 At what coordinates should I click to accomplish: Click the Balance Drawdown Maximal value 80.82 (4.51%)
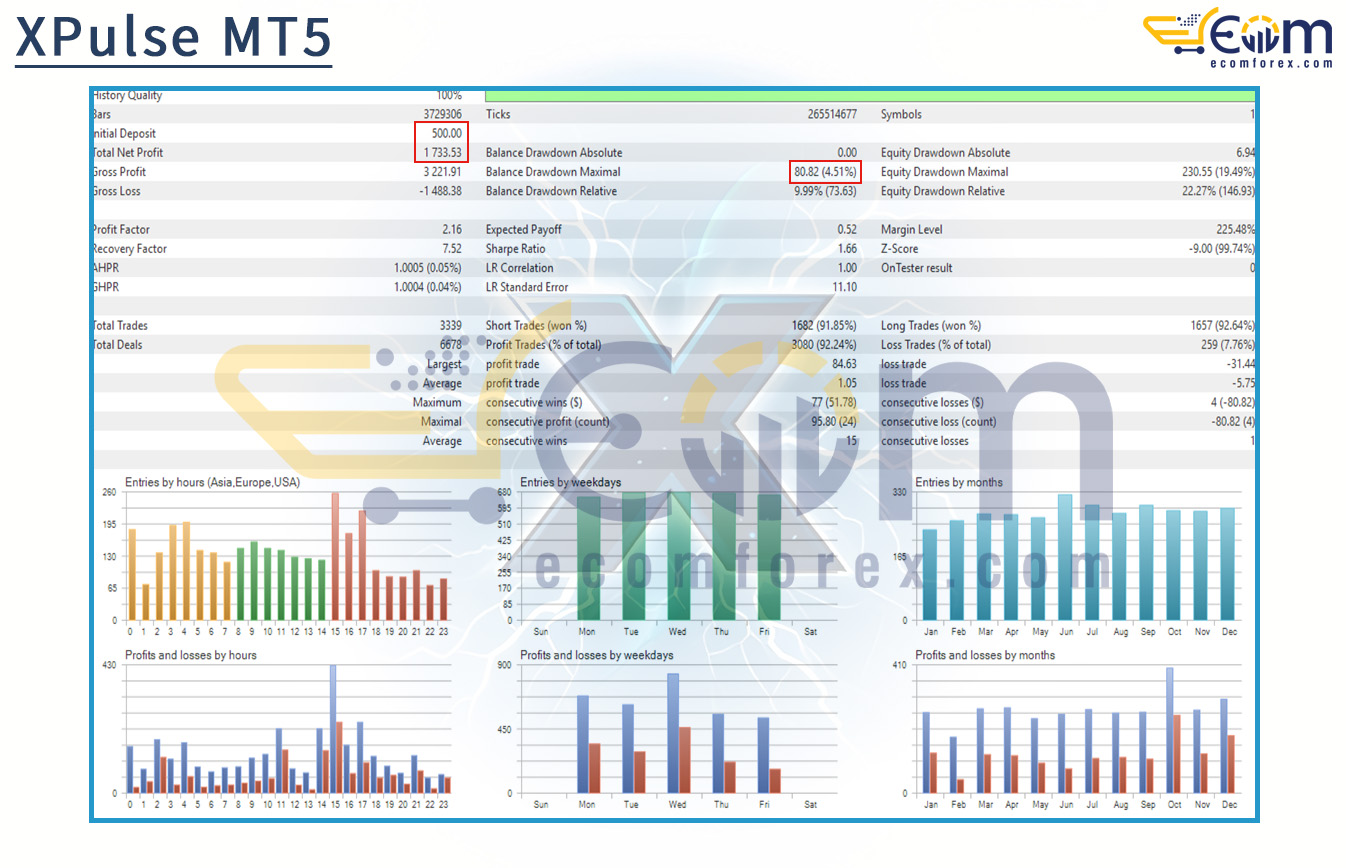[x=825, y=172]
